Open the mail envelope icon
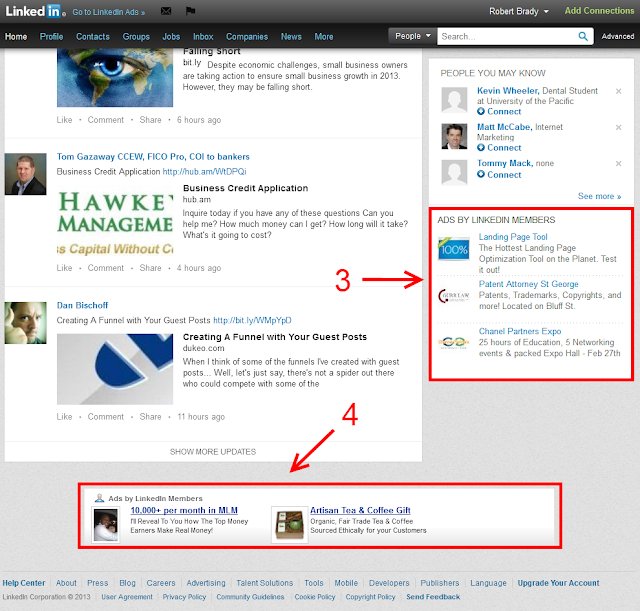Screen dimensions: 640x611 coord(166,11)
